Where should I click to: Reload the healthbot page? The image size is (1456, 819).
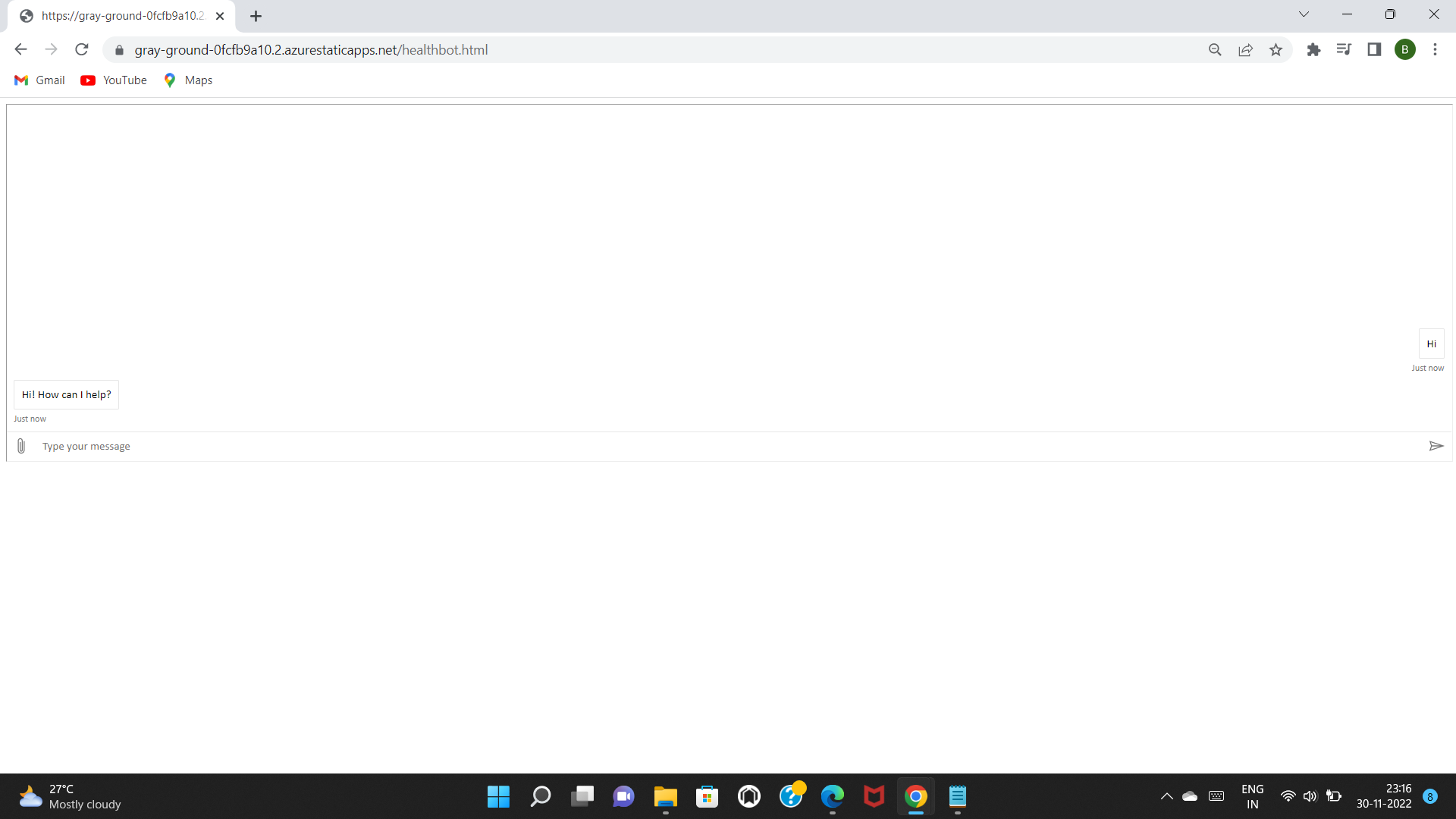tap(82, 49)
